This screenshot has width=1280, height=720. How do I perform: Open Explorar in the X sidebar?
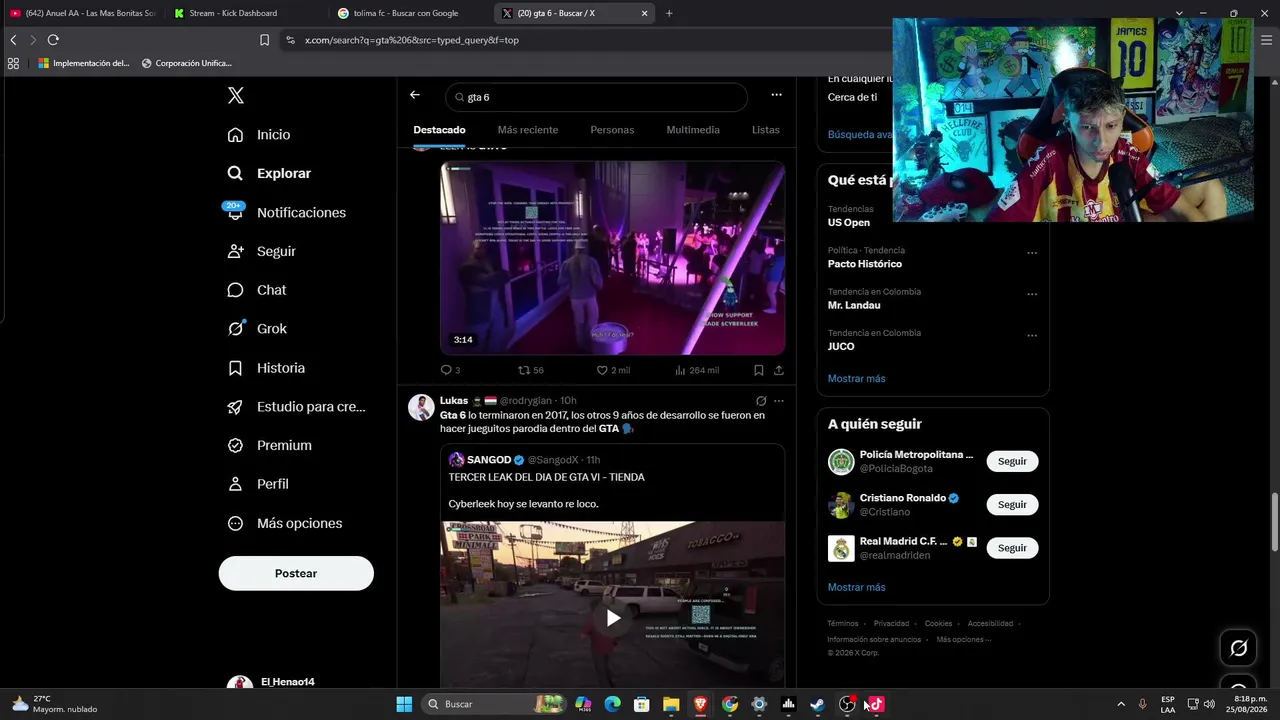tap(269, 173)
